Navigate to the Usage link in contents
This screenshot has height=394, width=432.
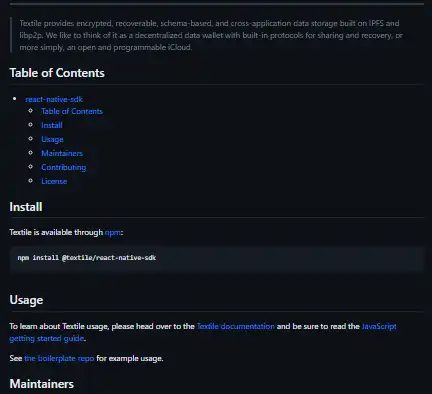pyautogui.click(x=52, y=139)
